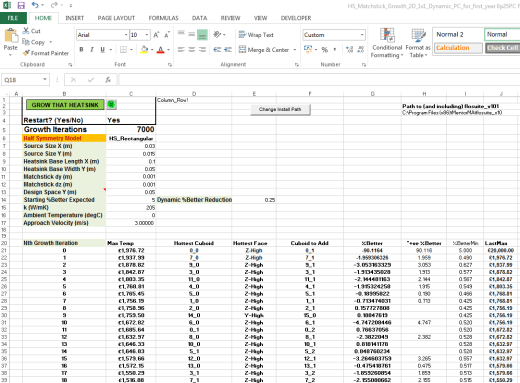Toggle Bold formatting

tap(81, 50)
